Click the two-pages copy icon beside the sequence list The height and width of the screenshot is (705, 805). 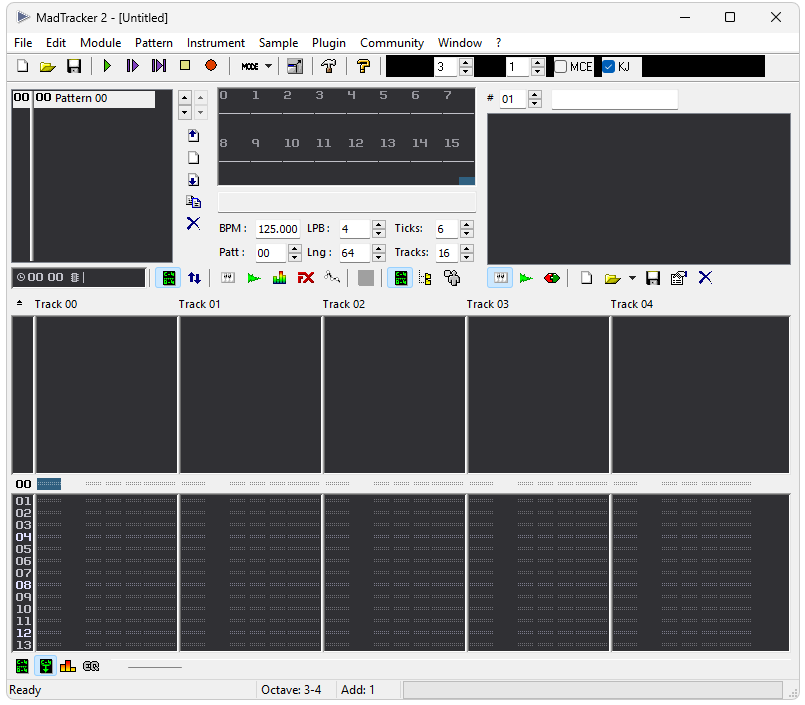point(194,202)
